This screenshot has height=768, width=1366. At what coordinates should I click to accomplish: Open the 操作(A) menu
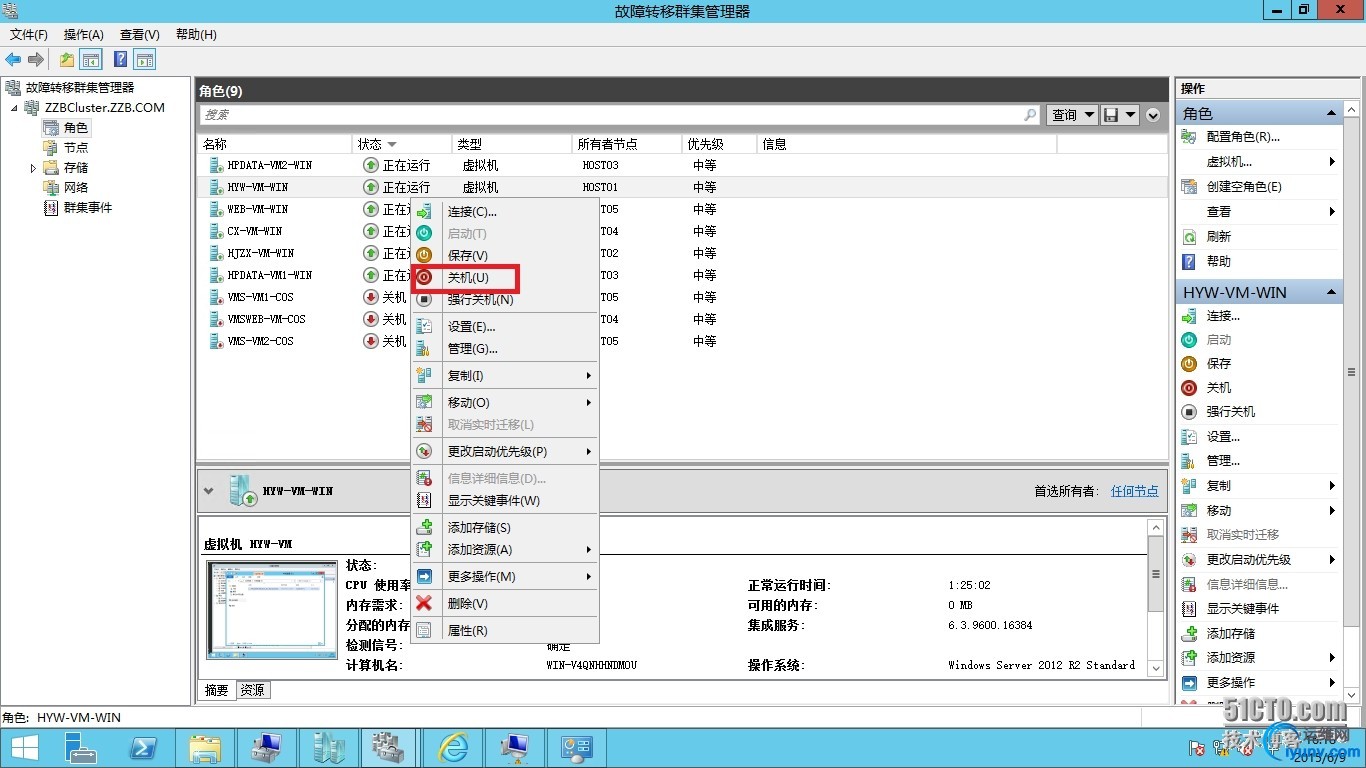[x=84, y=35]
